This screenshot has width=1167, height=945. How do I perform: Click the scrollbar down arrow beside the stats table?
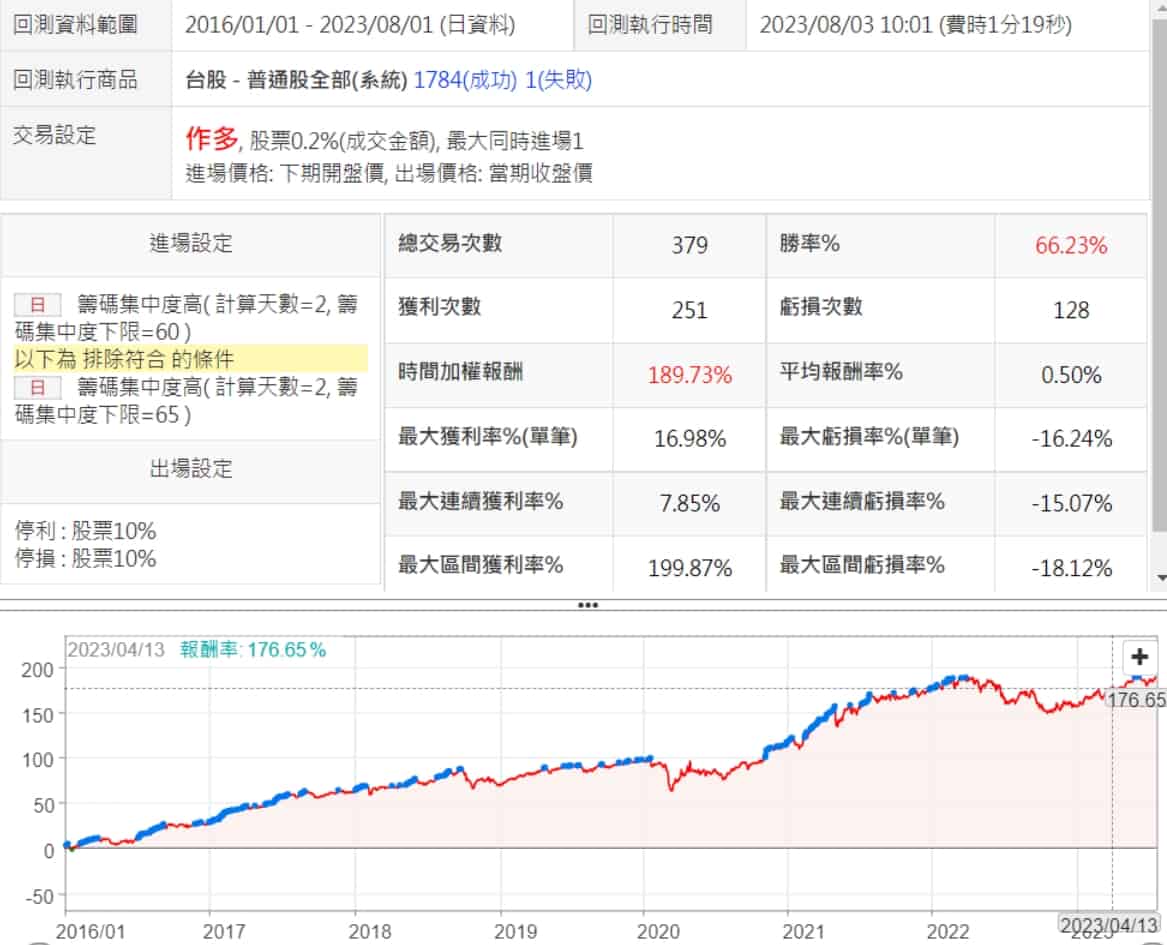click(x=1160, y=578)
